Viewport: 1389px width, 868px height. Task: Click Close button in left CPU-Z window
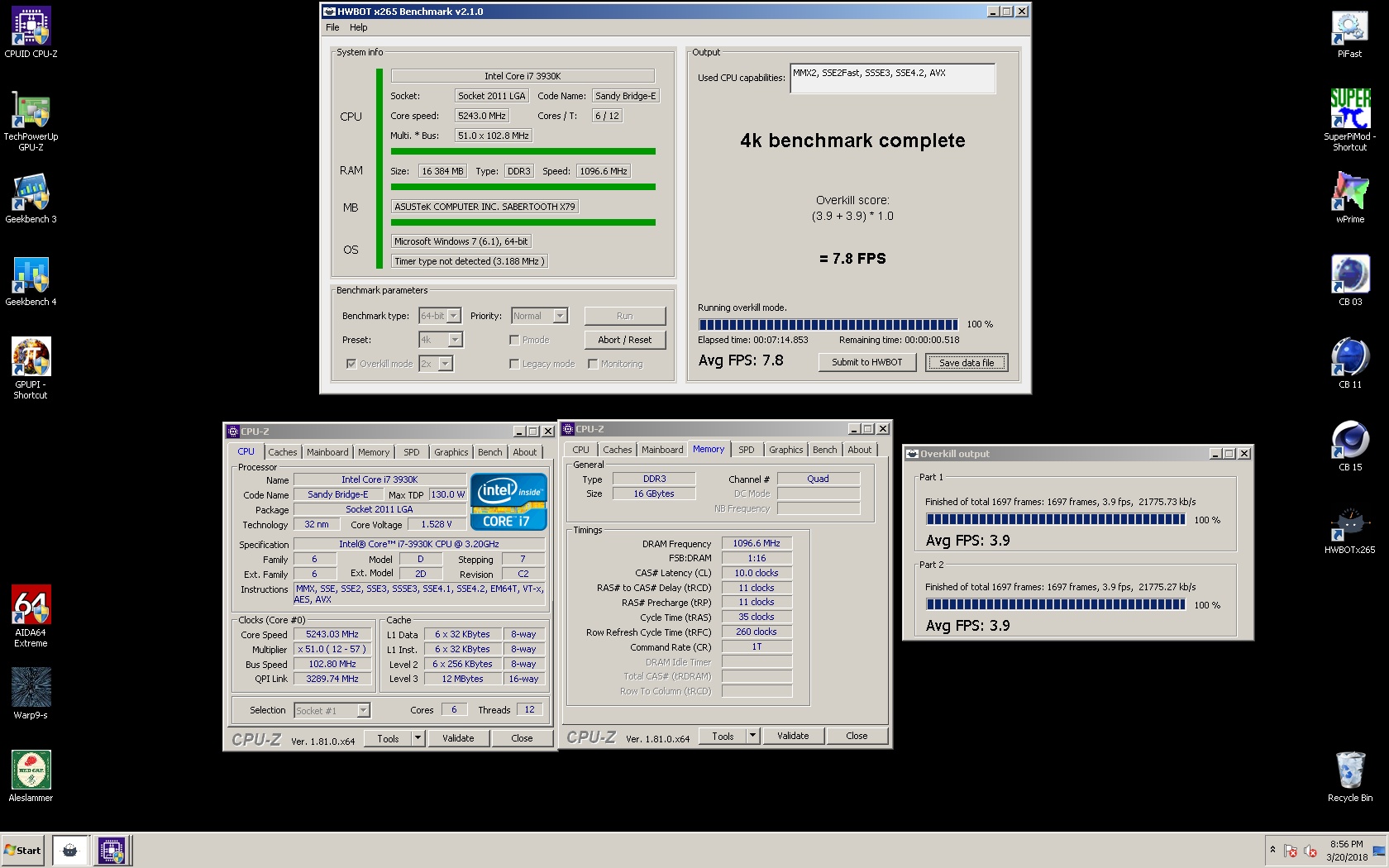tap(522, 738)
